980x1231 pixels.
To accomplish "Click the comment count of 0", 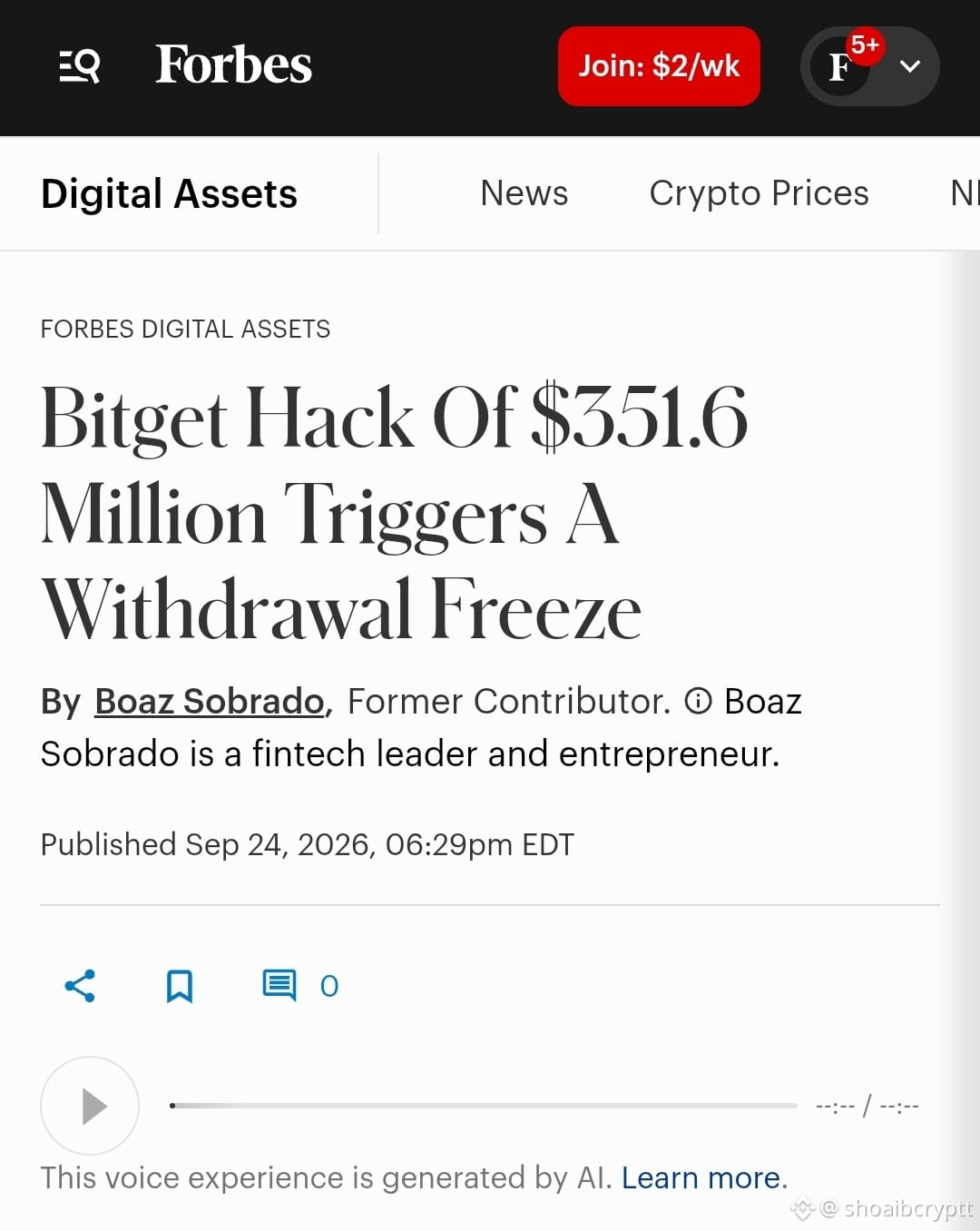I will 329,986.
